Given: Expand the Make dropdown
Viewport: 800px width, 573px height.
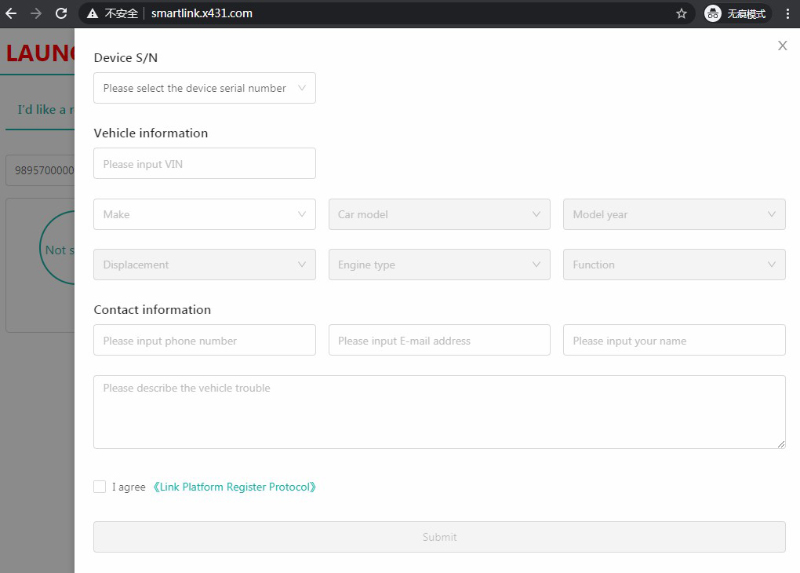Looking at the screenshot, I should click(204, 214).
